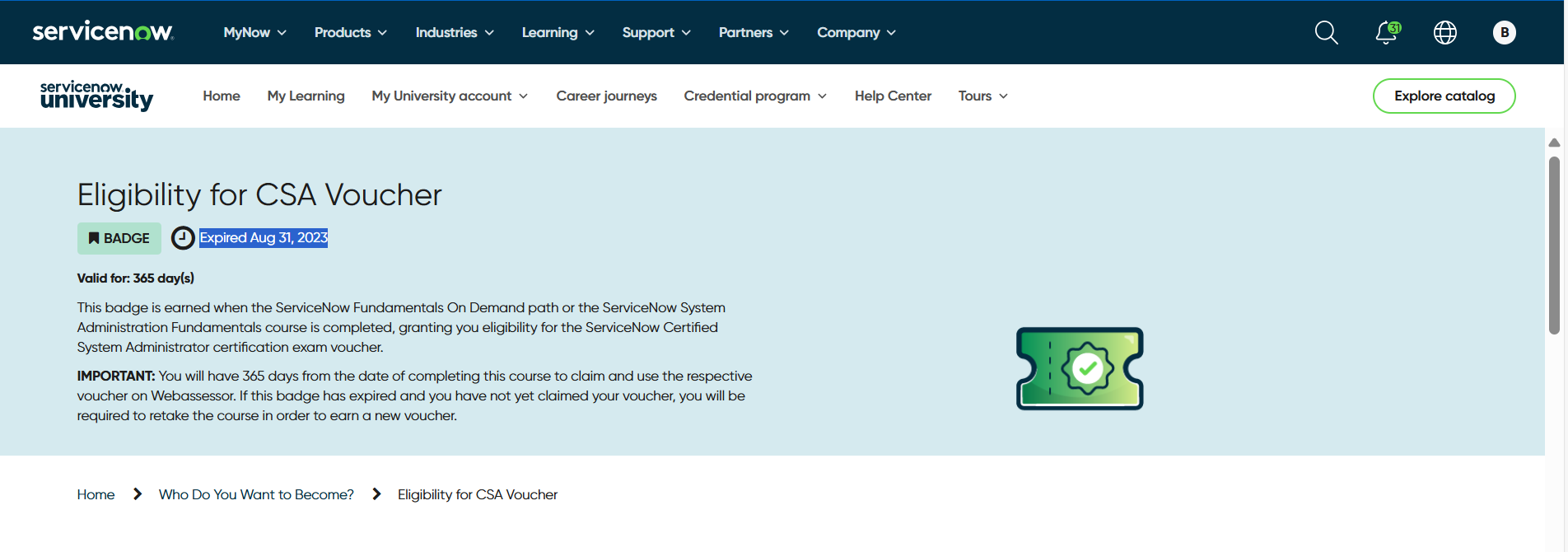The image size is (1568, 552).
Task: Click Eligibility for CSA Voucher breadcrumb
Action: click(x=478, y=494)
